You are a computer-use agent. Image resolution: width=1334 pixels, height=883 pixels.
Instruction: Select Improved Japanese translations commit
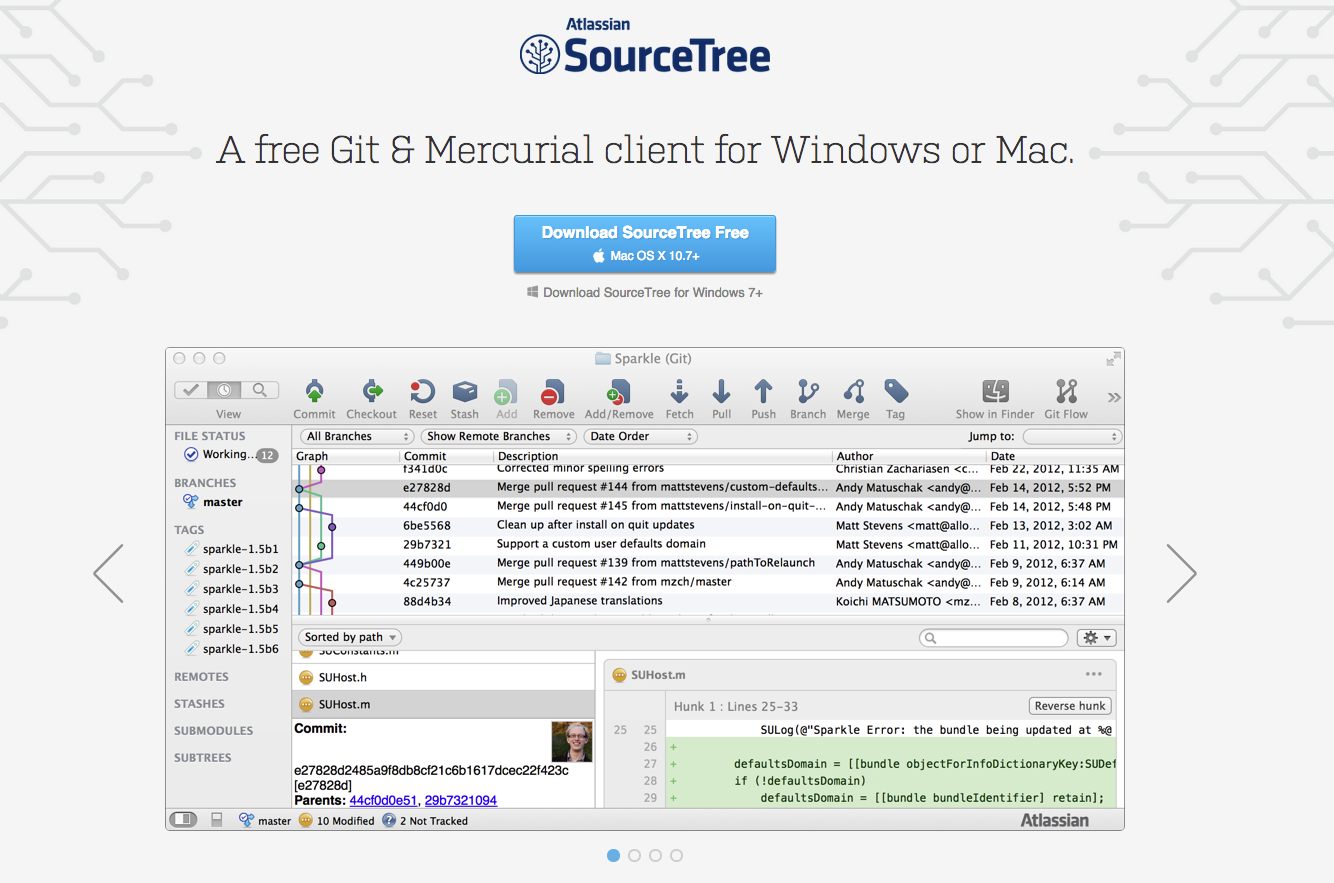click(708, 601)
